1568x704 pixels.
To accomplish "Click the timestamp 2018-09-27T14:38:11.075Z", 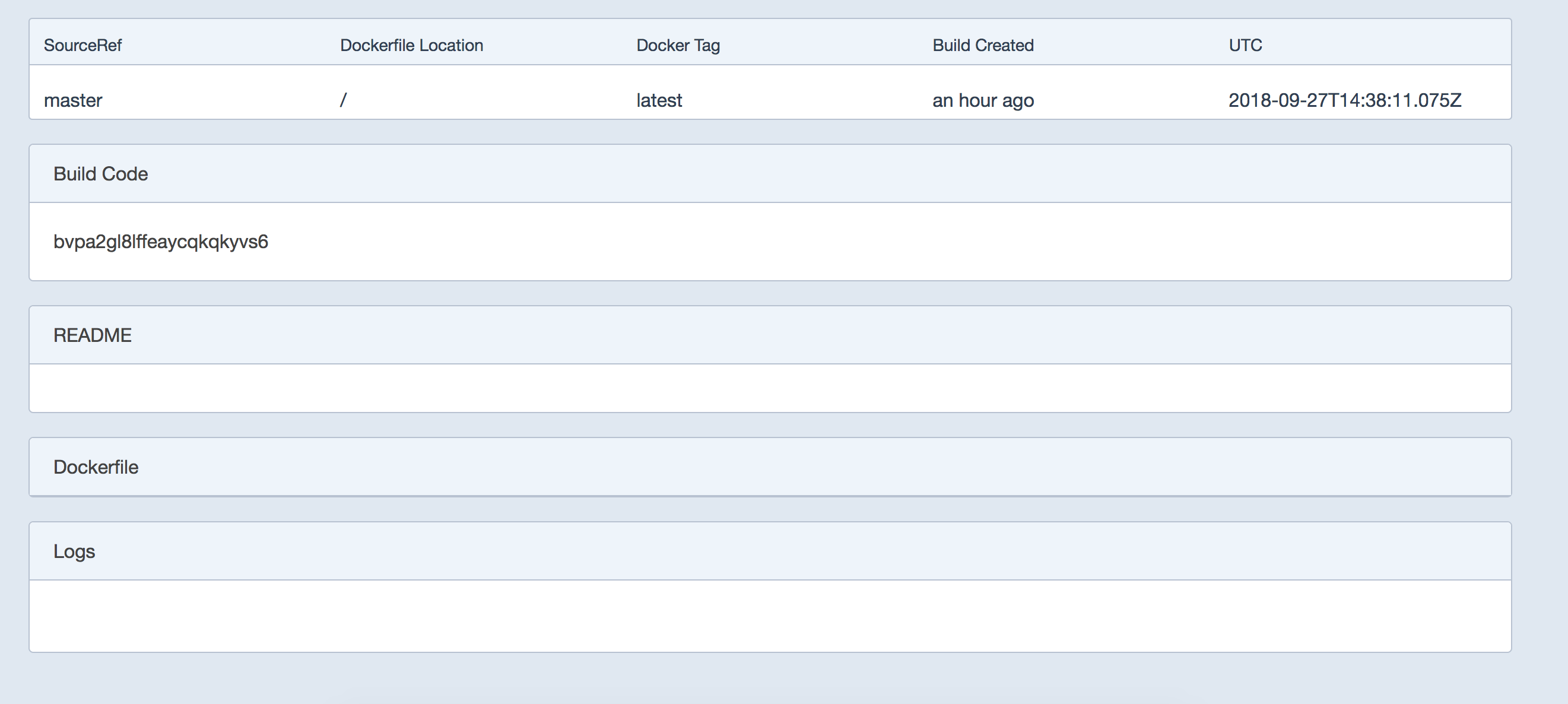I will click(x=1345, y=100).
